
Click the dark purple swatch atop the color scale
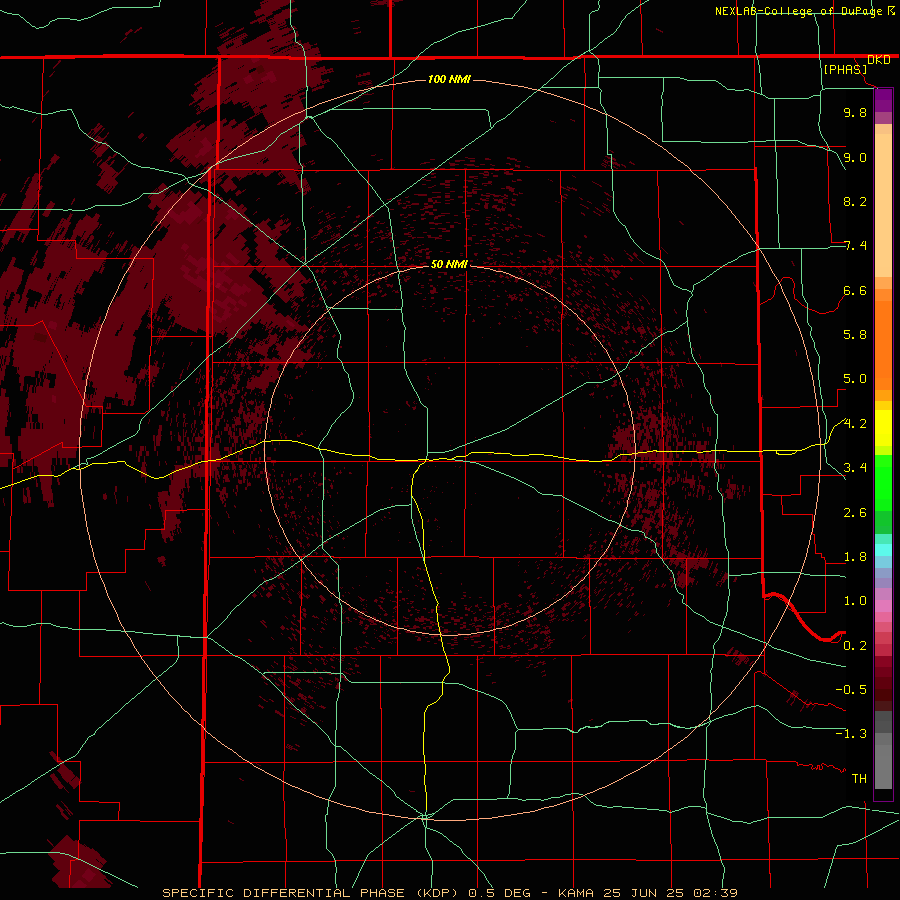(883, 100)
